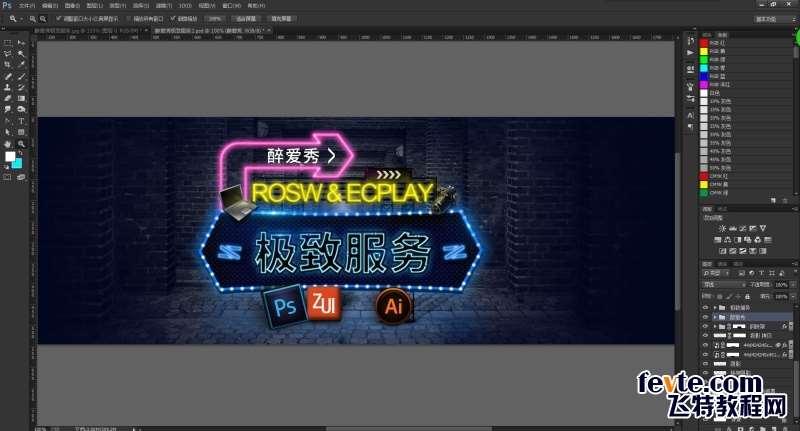This screenshot has width=800, height=431.
Task: Lock layer position in Layers panel
Action: (x=738, y=296)
